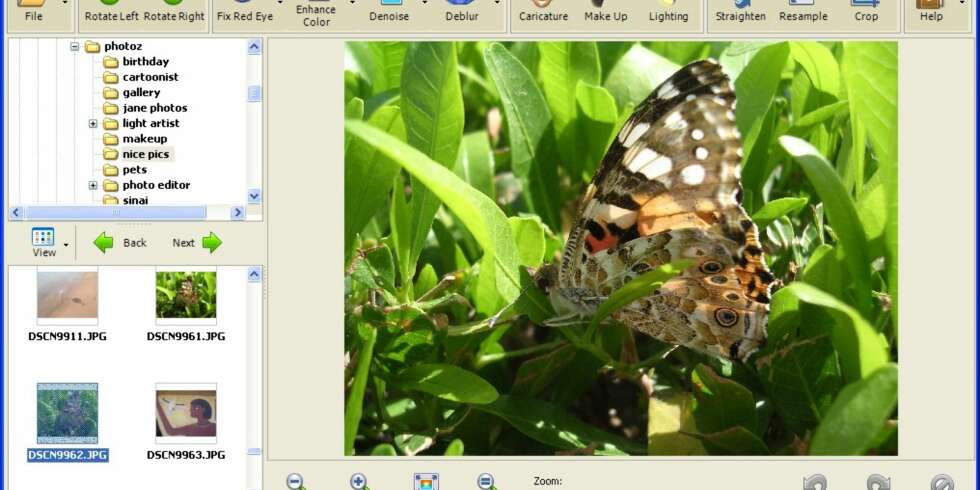The height and width of the screenshot is (490, 980).
Task: Expand the photo editor folder
Action: click(92, 186)
